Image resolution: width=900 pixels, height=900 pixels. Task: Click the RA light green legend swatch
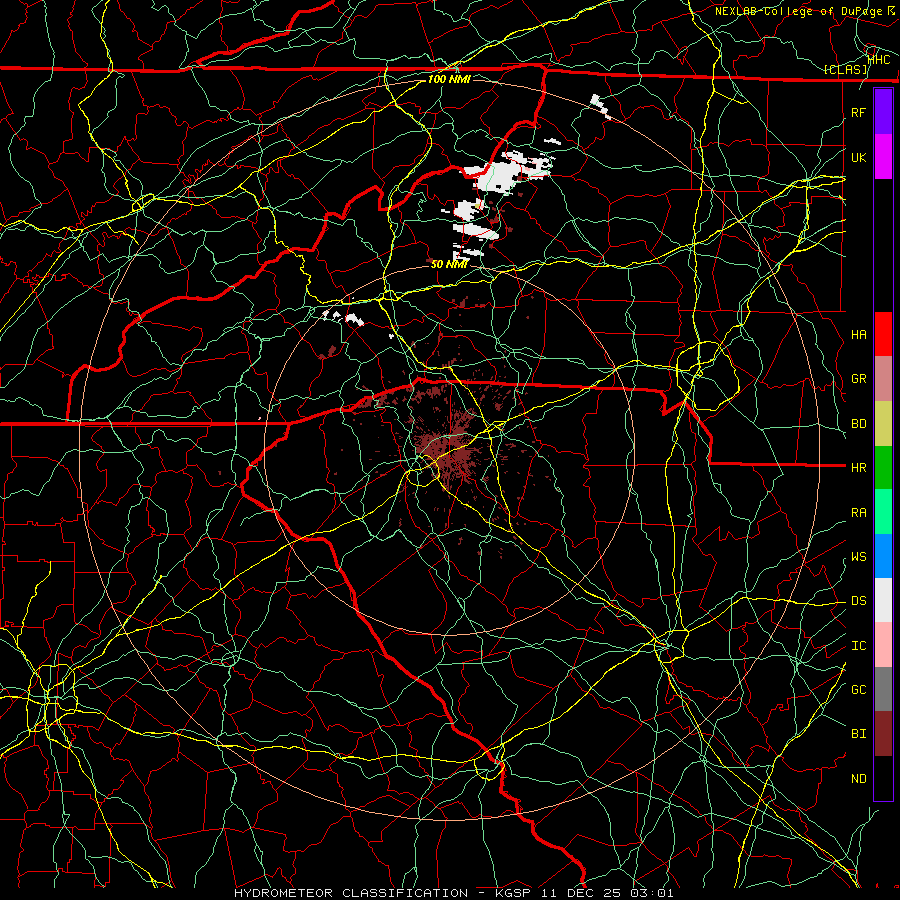pos(883,512)
